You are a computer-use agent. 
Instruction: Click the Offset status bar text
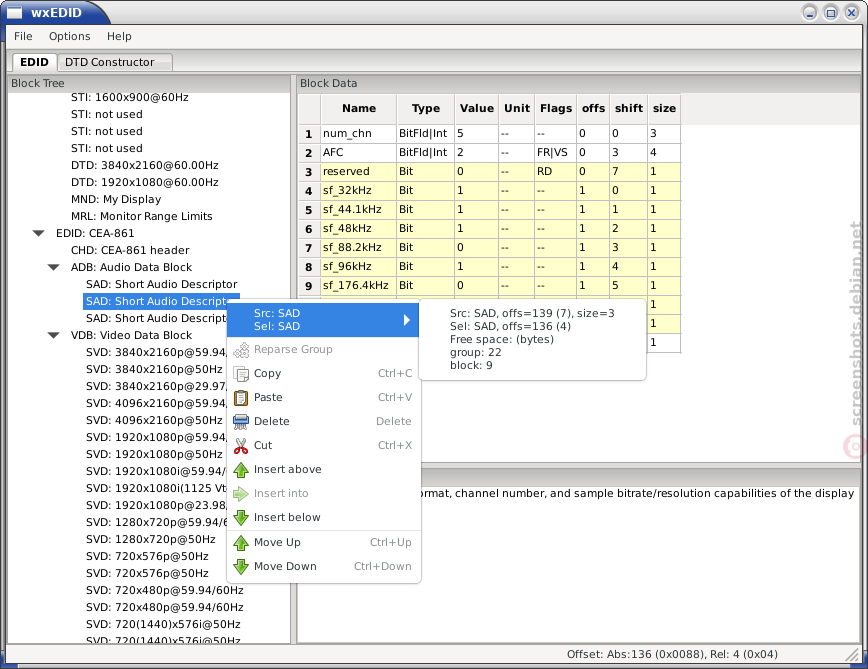[672, 655]
